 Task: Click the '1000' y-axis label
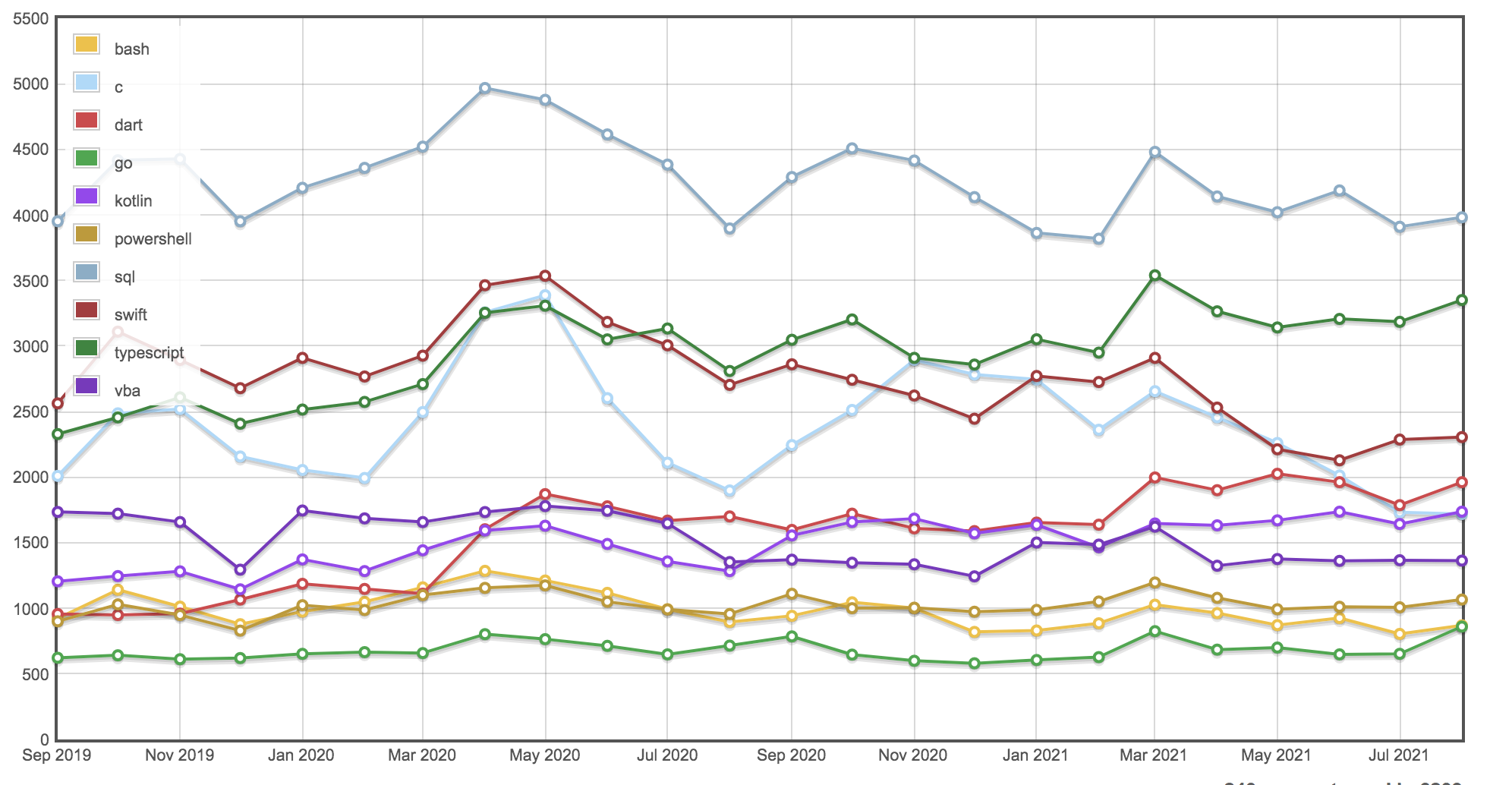[x=31, y=609]
